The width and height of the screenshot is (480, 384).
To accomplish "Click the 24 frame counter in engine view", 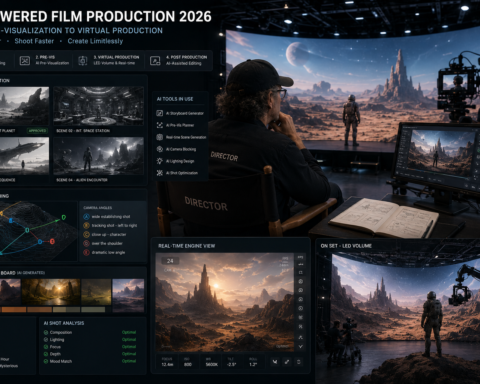I will [x=170, y=261].
